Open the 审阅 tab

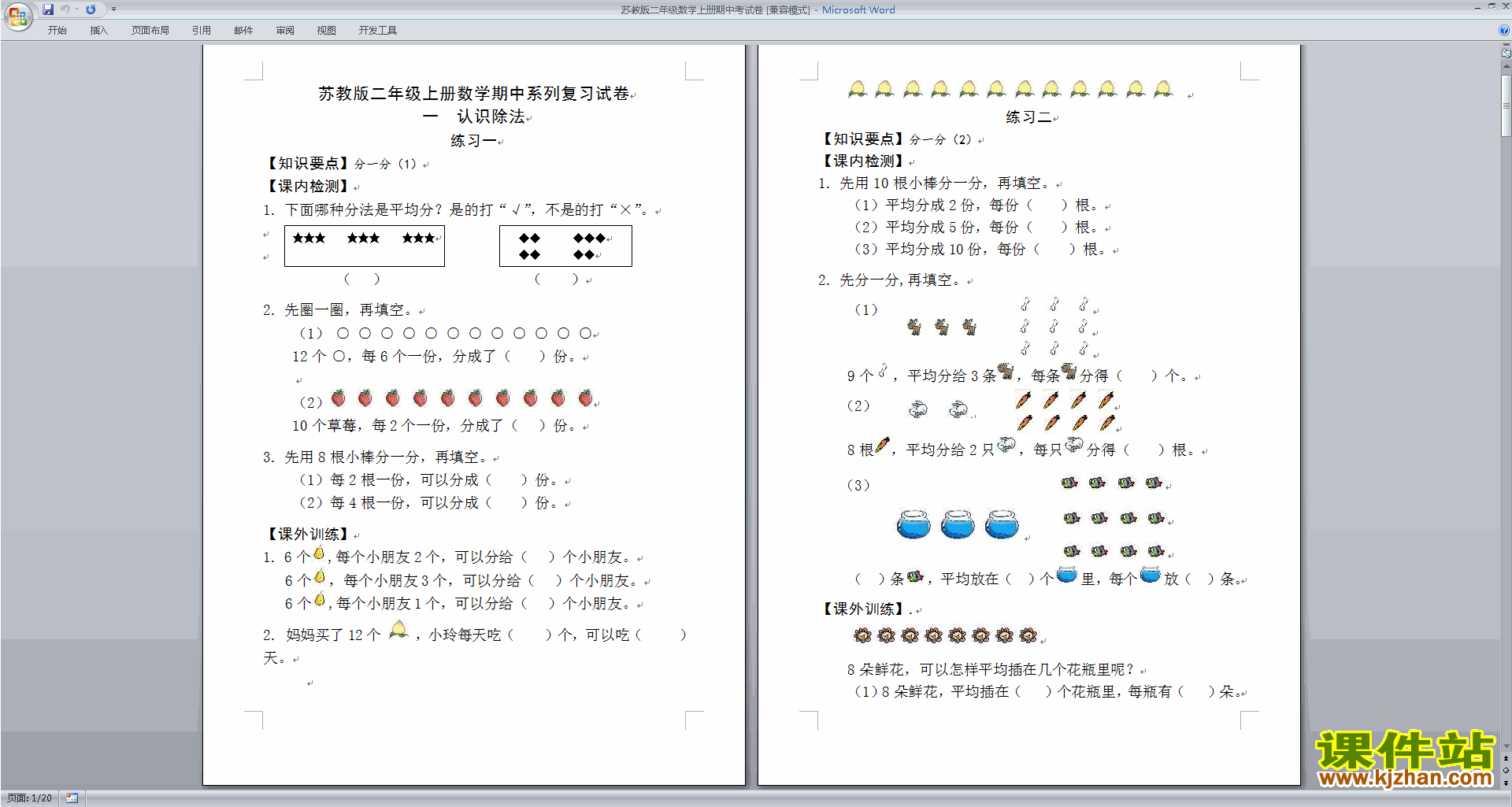pyautogui.click(x=285, y=31)
